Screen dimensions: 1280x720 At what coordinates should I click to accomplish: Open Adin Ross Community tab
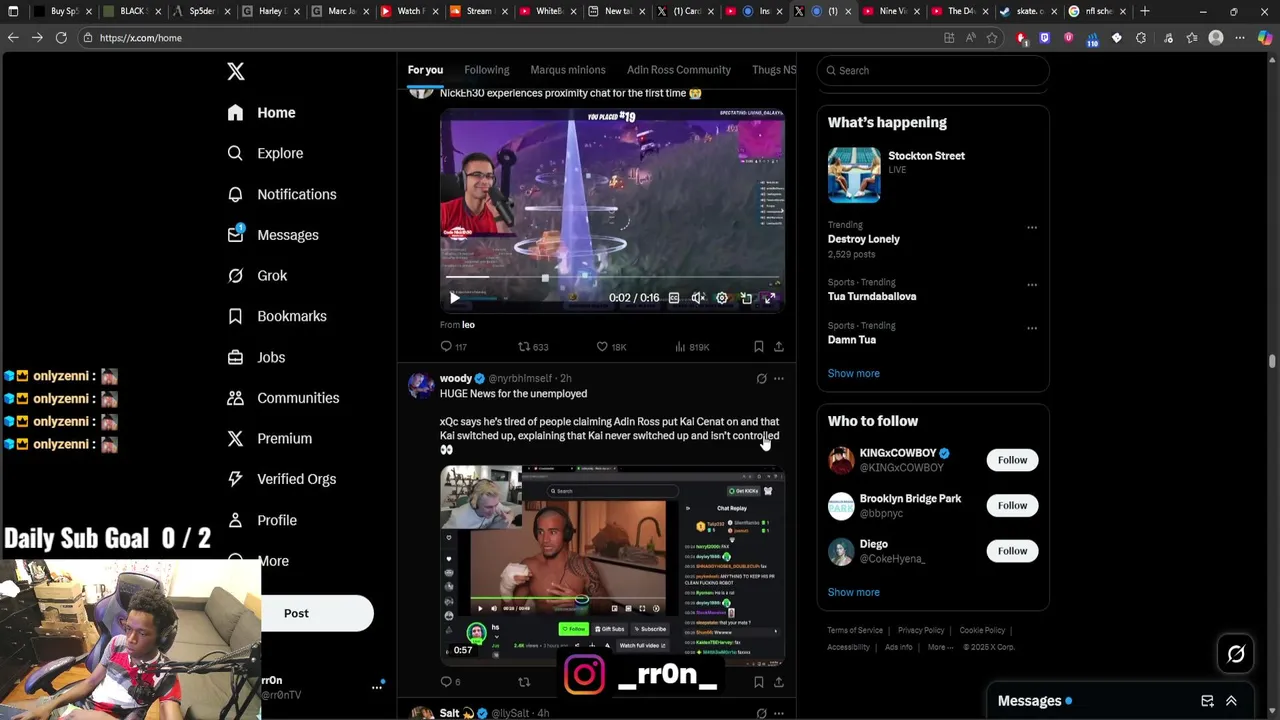[x=679, y=70]
